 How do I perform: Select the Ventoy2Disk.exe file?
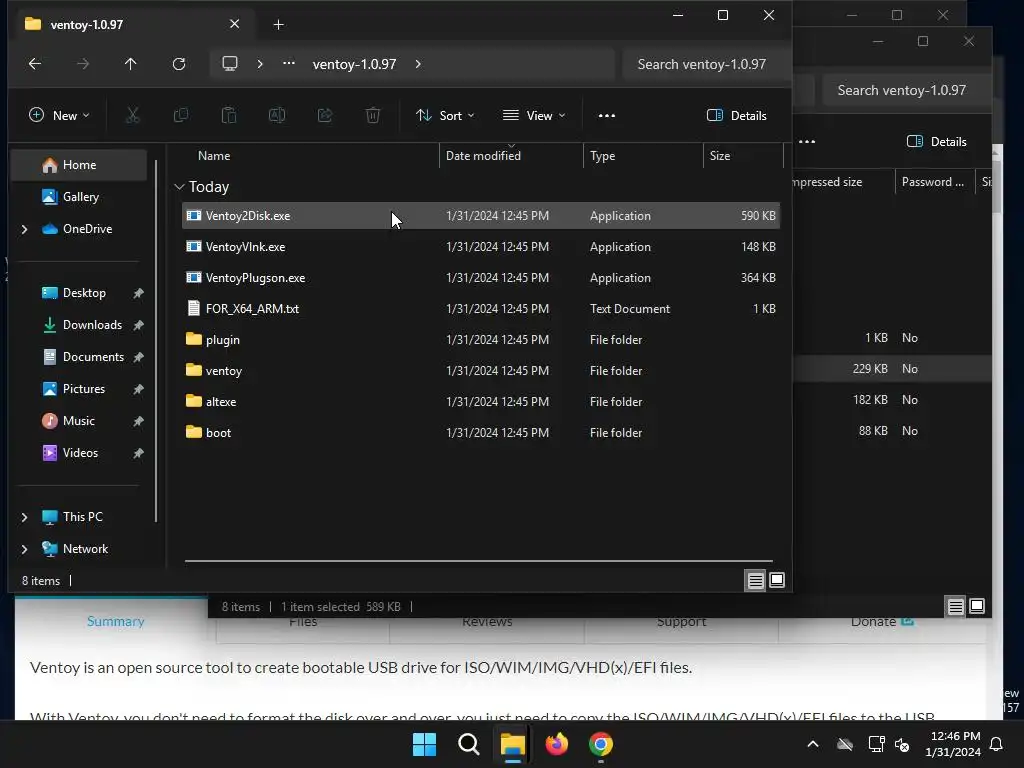(x=481, y=216)
